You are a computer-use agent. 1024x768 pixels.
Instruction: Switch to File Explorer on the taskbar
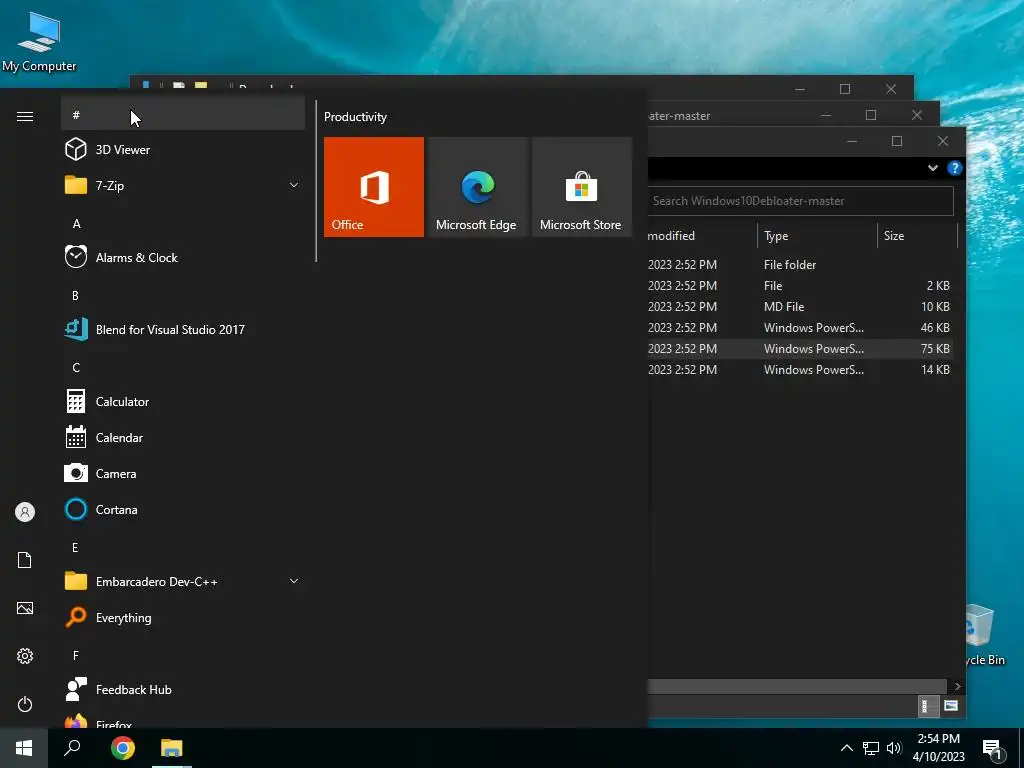(172, 748)
